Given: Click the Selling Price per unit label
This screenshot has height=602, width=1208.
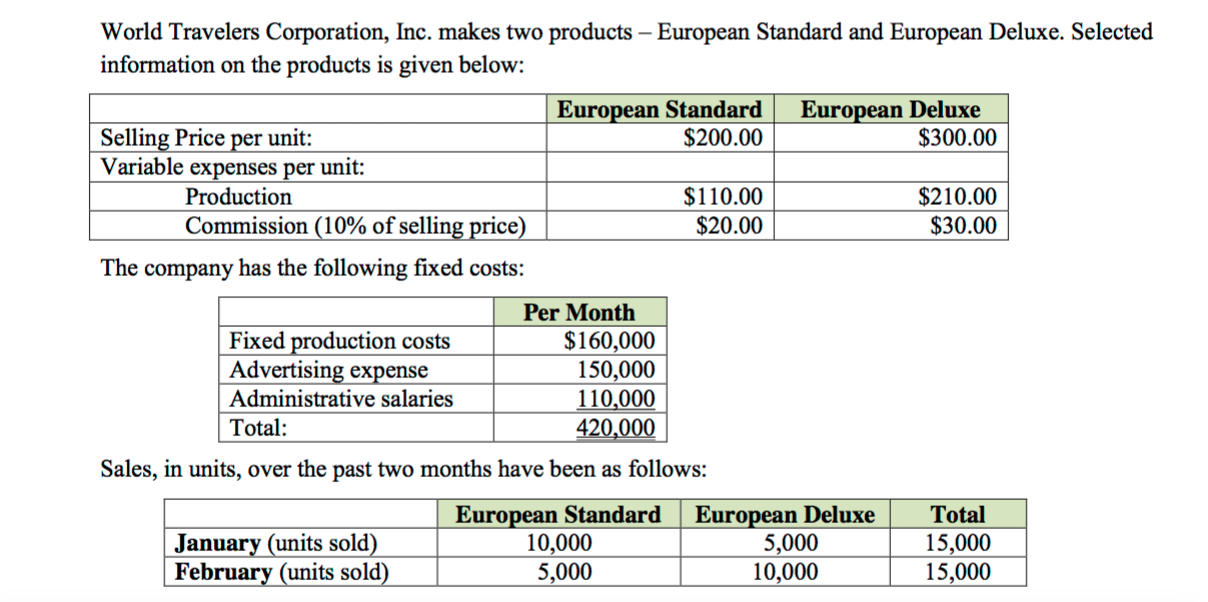Looking at the screenshot, I should pos(212,138).
